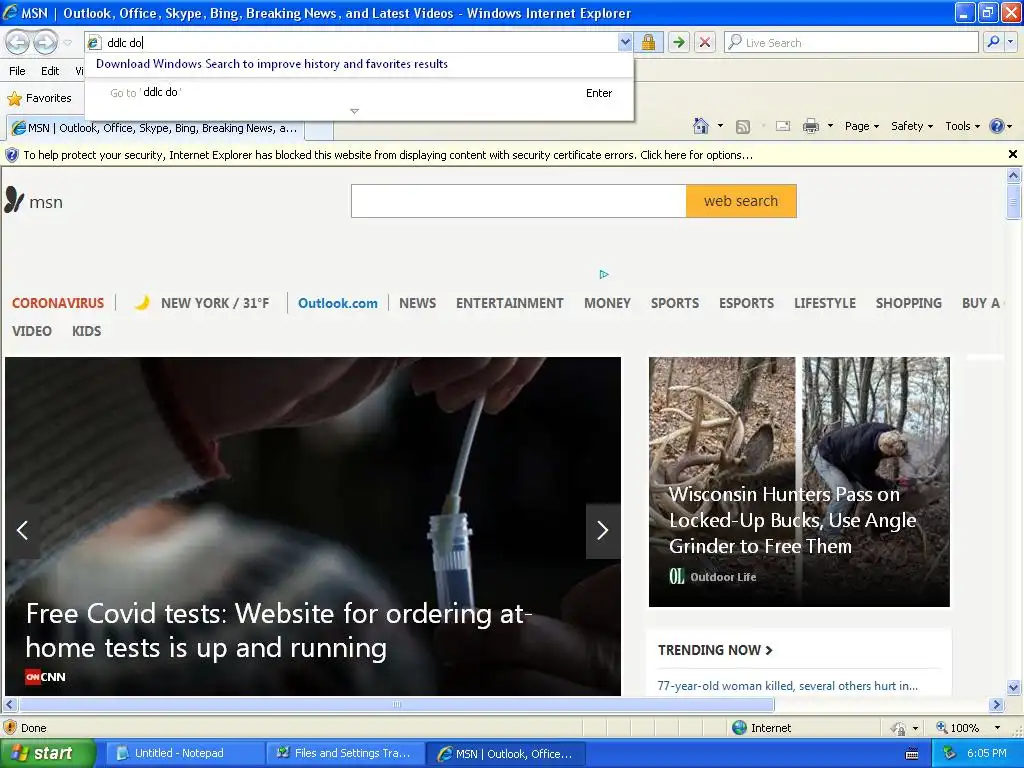Open Outlook.com link
Viewport: 1024px width, 768px height.
[338, 303]
